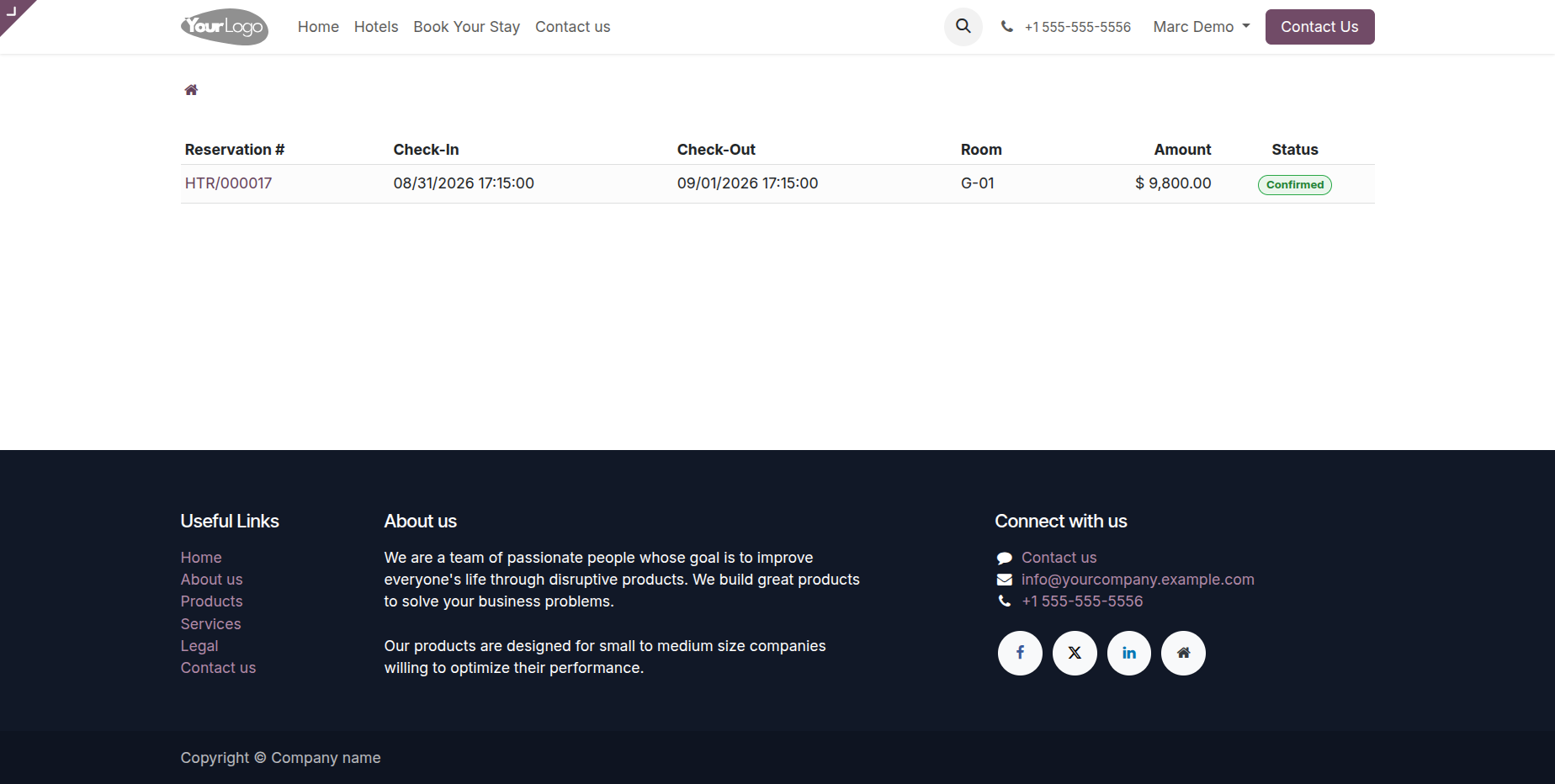Open the footer Services link
The image size is (1555, 784).
coord(210,624)
